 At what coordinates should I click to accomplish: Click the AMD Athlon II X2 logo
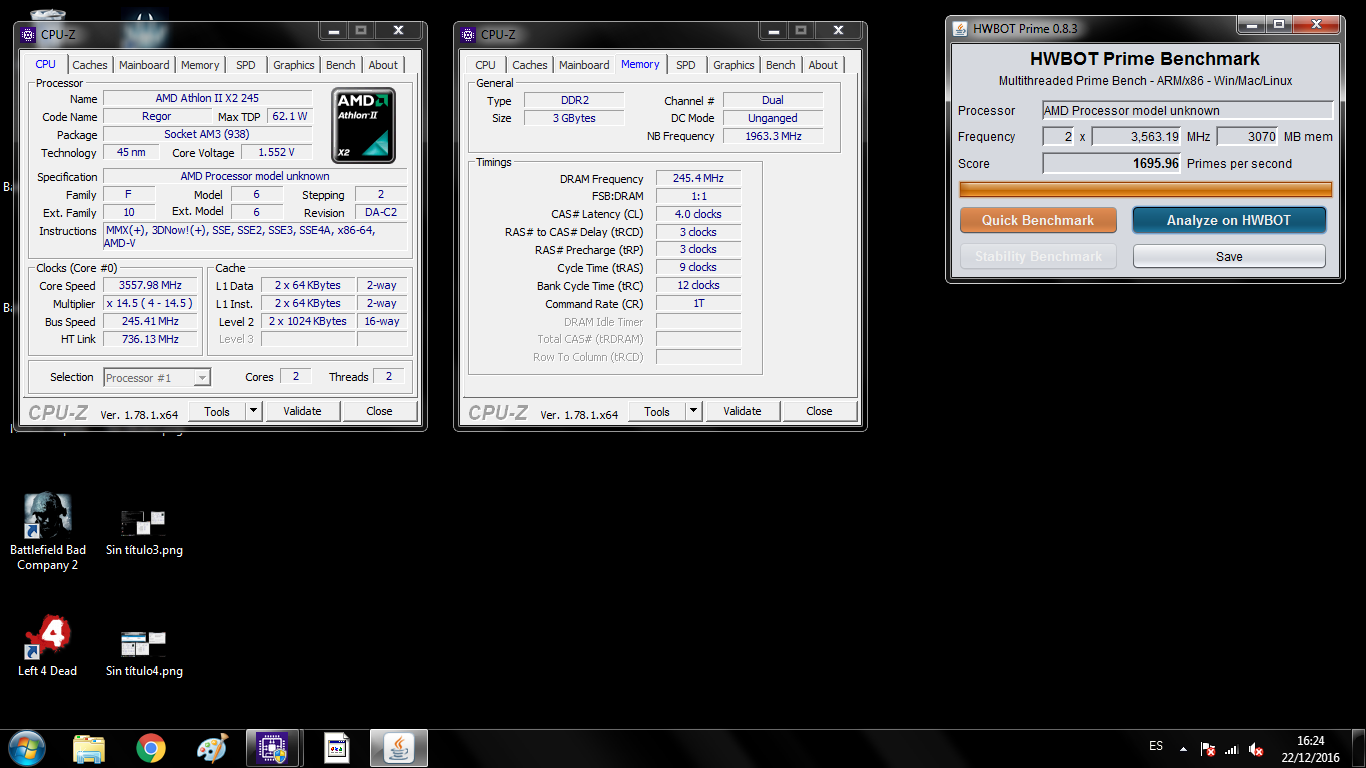coord(364,126)
